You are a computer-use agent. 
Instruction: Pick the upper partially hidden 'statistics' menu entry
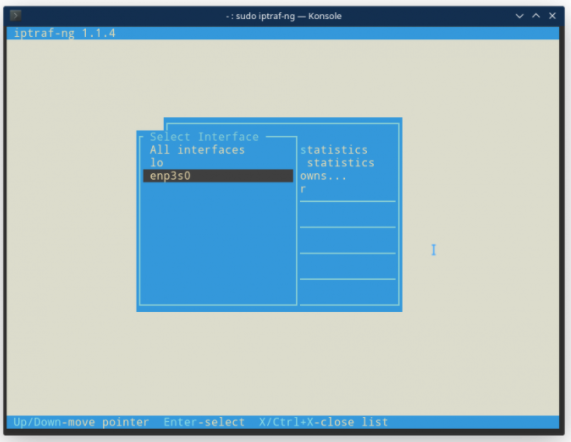334,150
